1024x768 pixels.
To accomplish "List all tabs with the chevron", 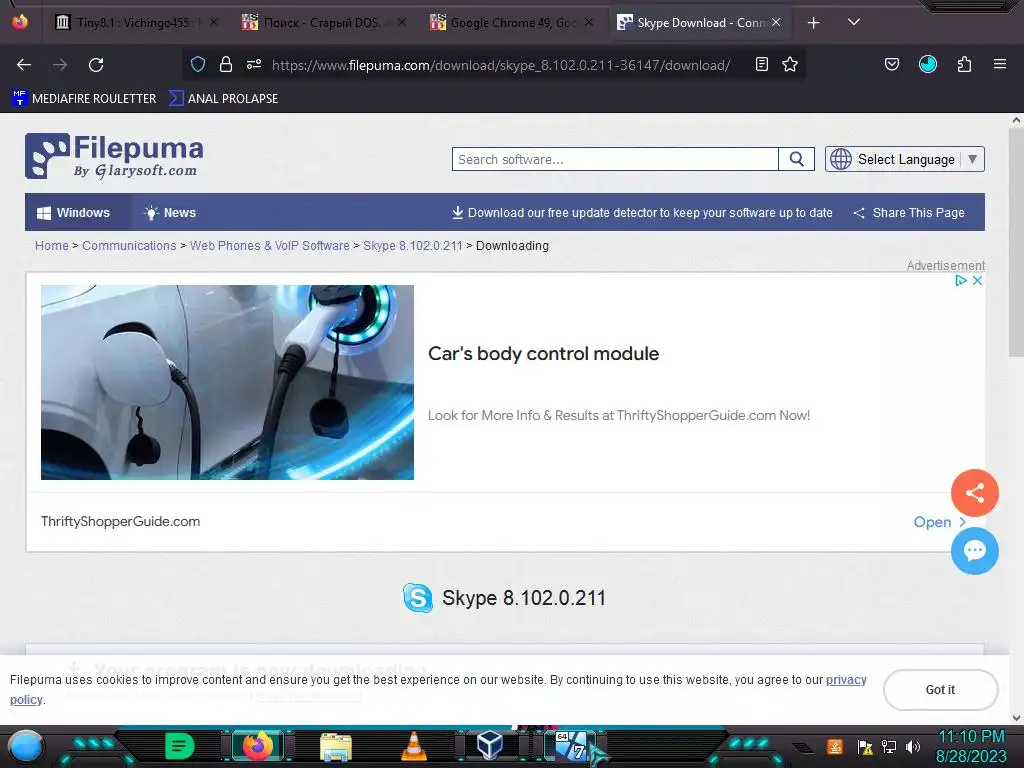I will coord(854,22).
